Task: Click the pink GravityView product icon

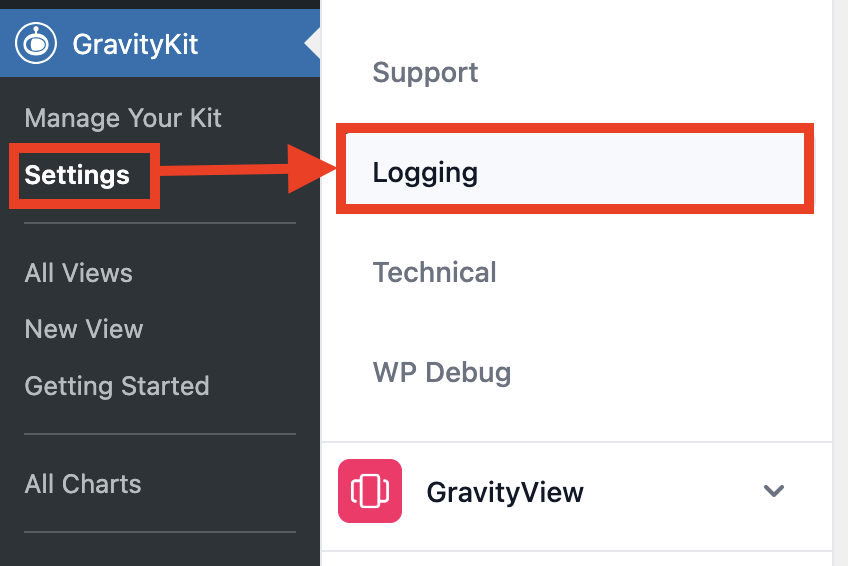Action: (x=370, y=491)
